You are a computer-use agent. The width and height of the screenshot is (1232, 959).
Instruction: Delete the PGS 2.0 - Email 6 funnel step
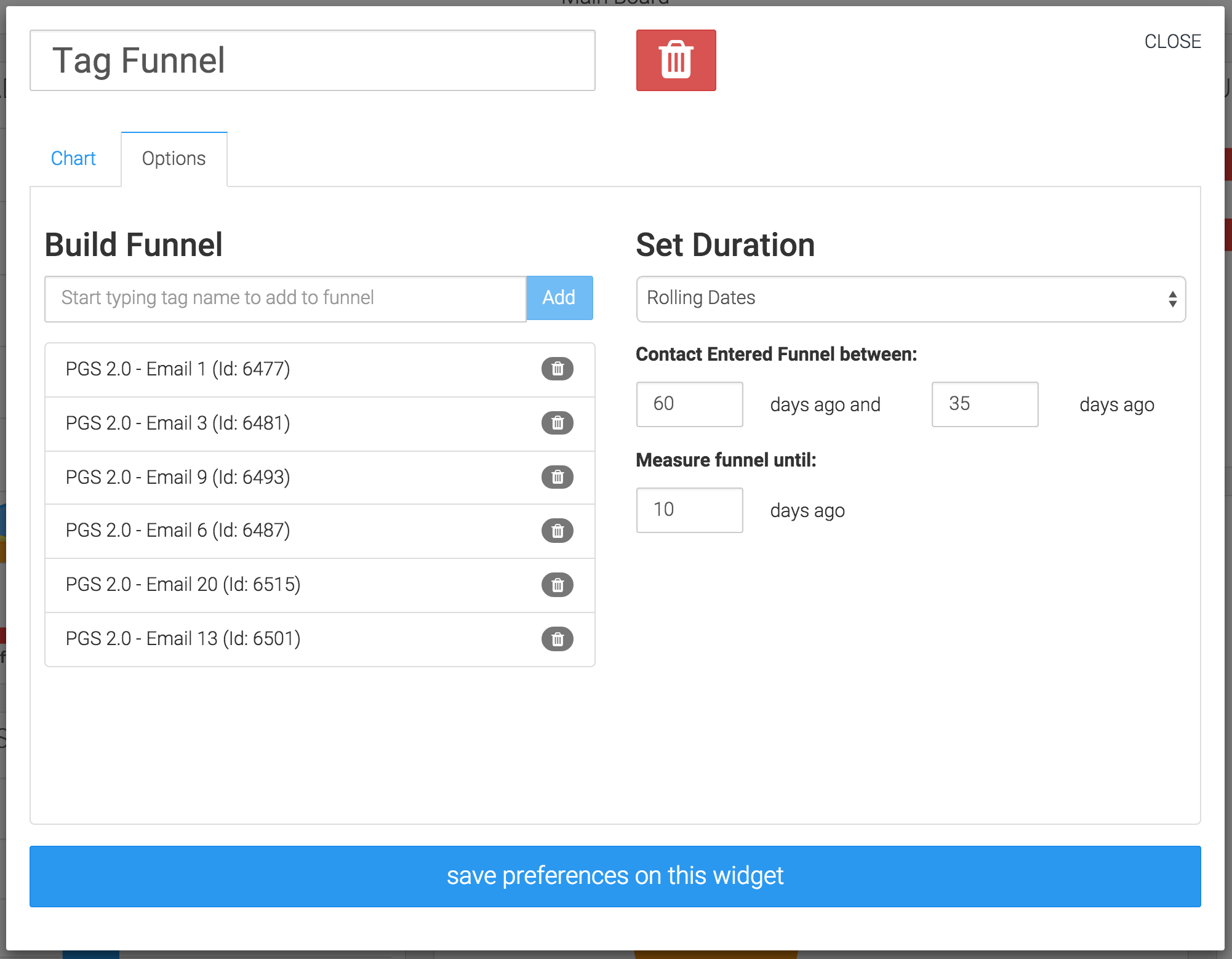click(557, 531)
